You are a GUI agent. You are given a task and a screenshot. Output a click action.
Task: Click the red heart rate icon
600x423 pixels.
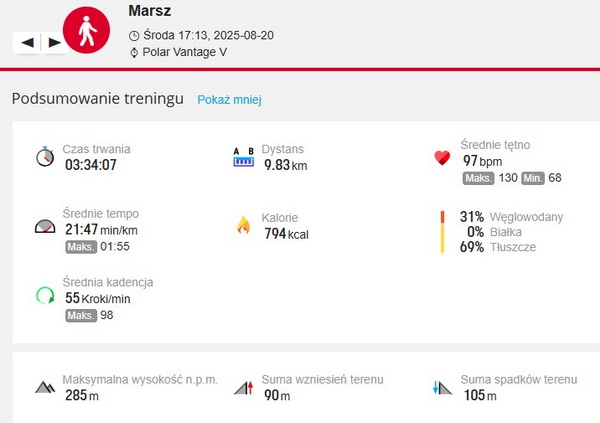click(x=442, y=157)
